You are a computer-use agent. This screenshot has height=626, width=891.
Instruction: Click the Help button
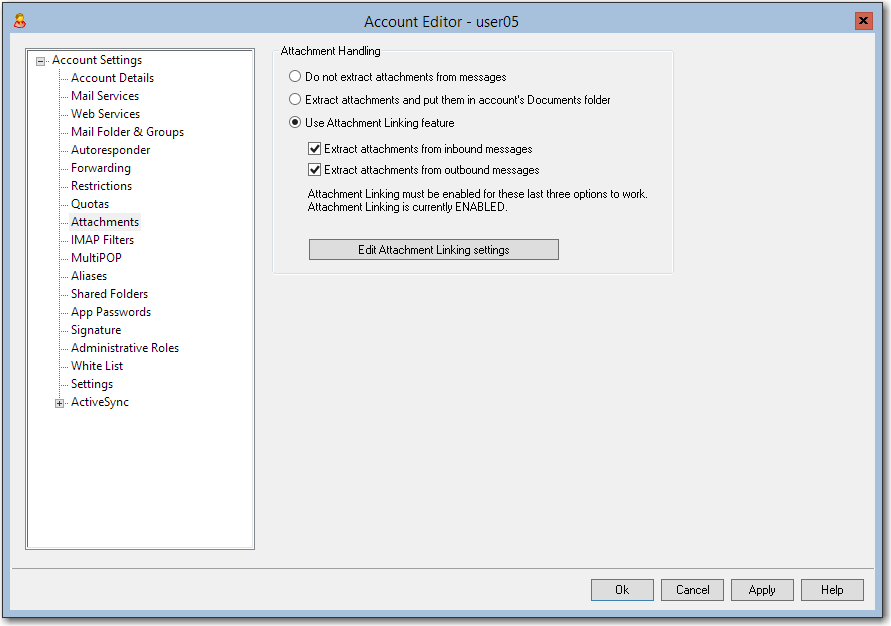coord(832,589)
